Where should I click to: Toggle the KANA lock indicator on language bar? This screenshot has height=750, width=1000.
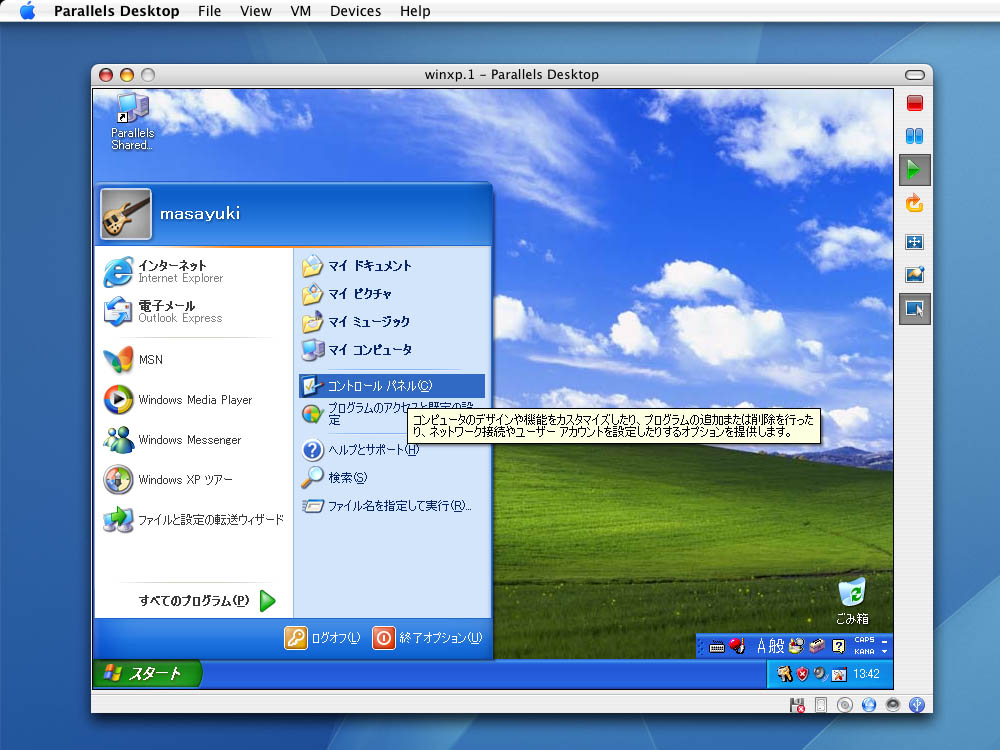point(864,651)
